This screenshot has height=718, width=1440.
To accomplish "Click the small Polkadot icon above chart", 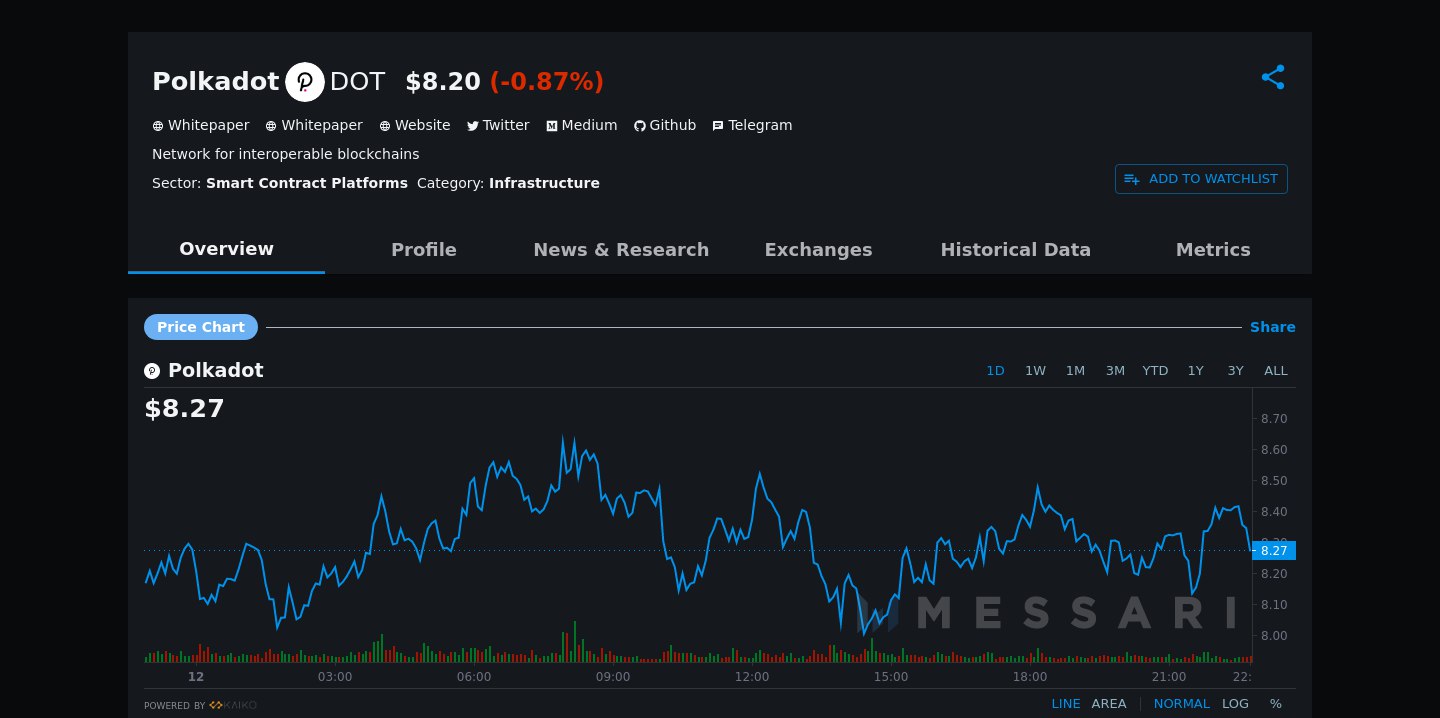I will point(152,371).
